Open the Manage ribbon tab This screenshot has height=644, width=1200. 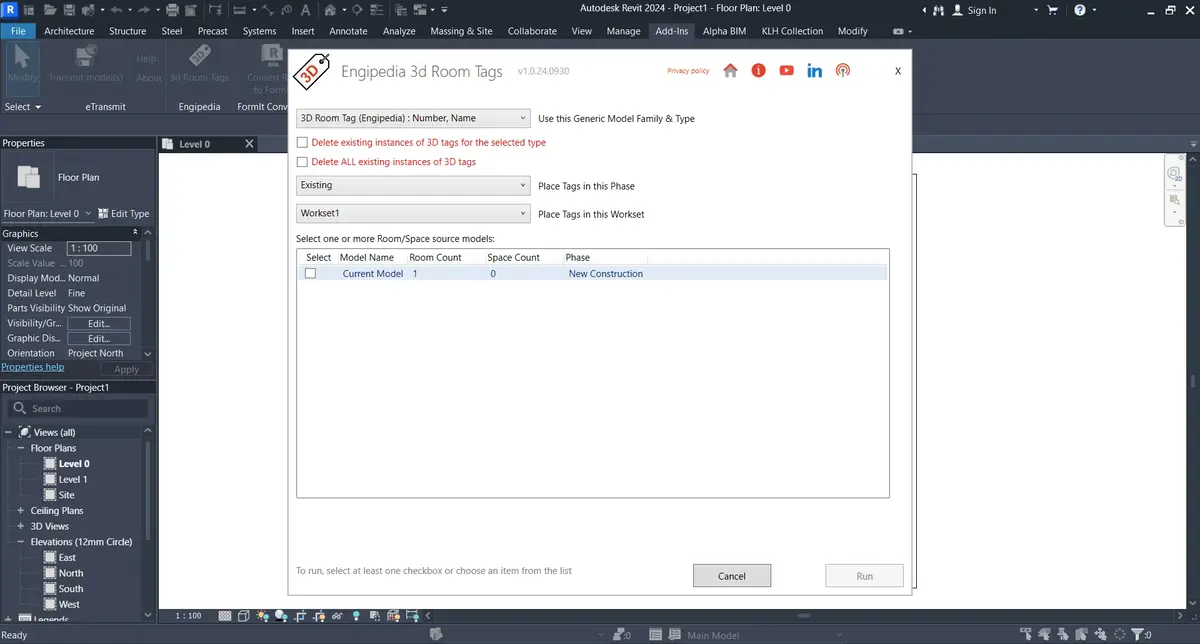(x=623, y=31)
